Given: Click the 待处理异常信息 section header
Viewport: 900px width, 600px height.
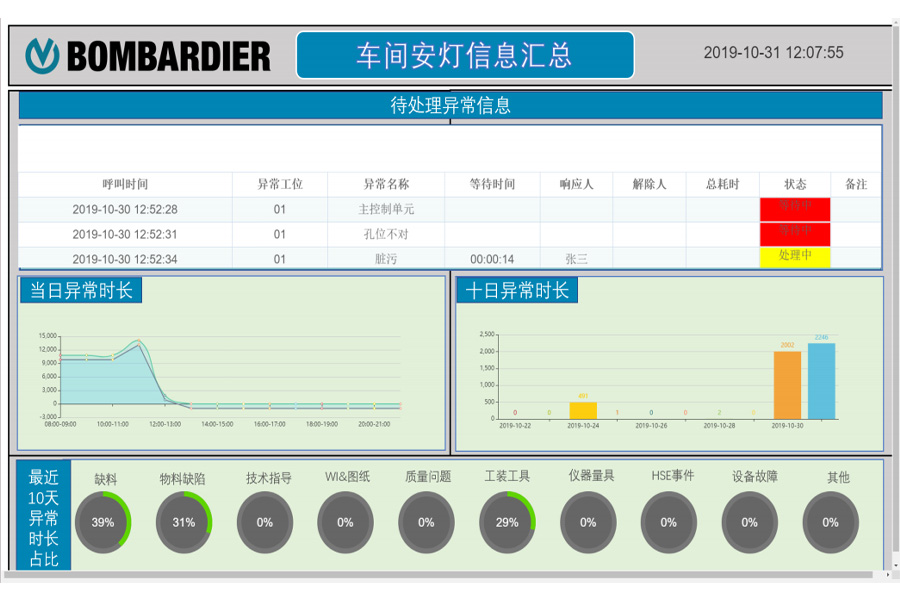Looking at the screenshot, I should (x=450, y=105).
